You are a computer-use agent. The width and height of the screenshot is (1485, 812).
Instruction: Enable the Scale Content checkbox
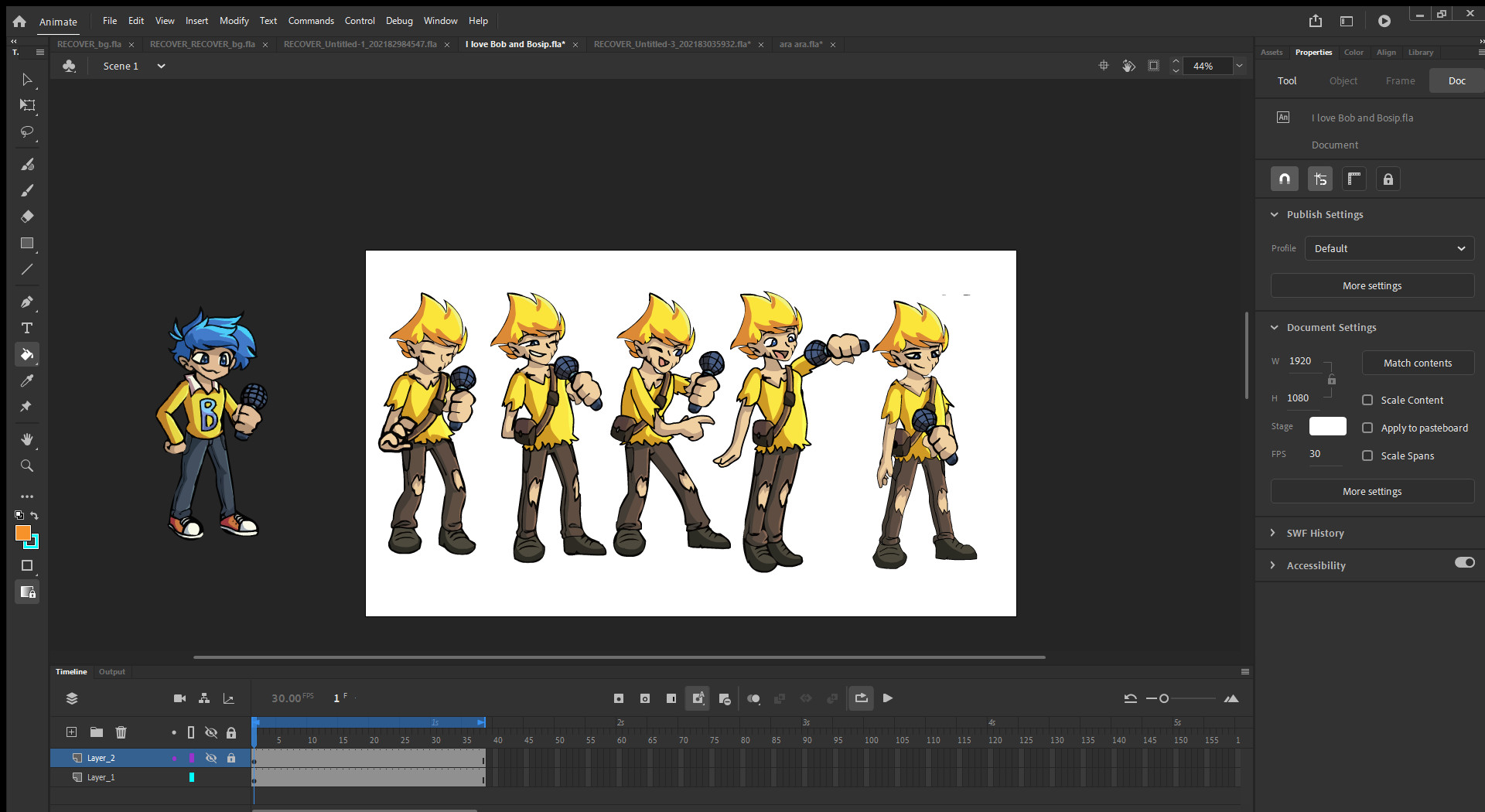tap(1367, 400)
